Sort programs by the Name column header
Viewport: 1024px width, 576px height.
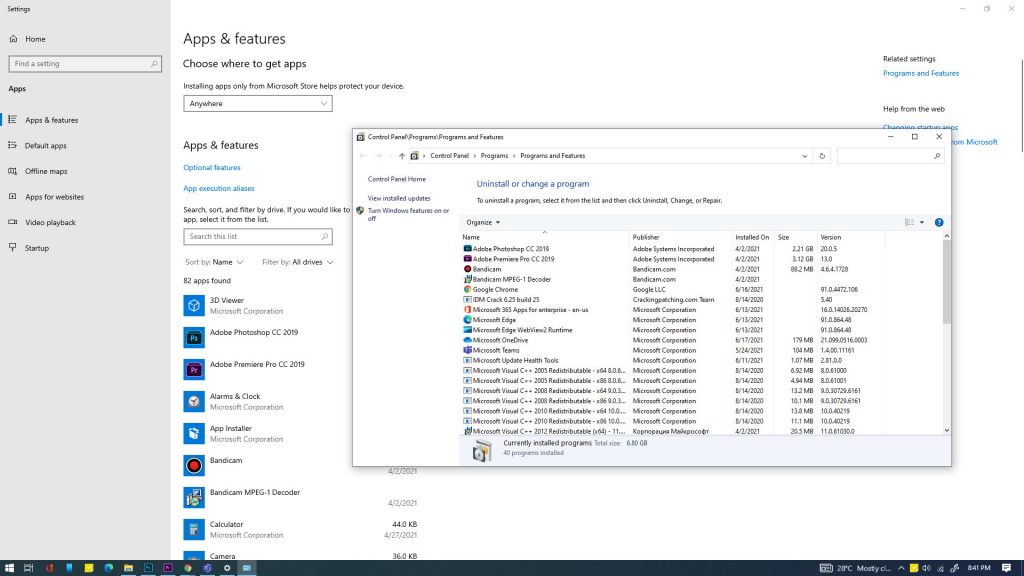coord(544,238)
